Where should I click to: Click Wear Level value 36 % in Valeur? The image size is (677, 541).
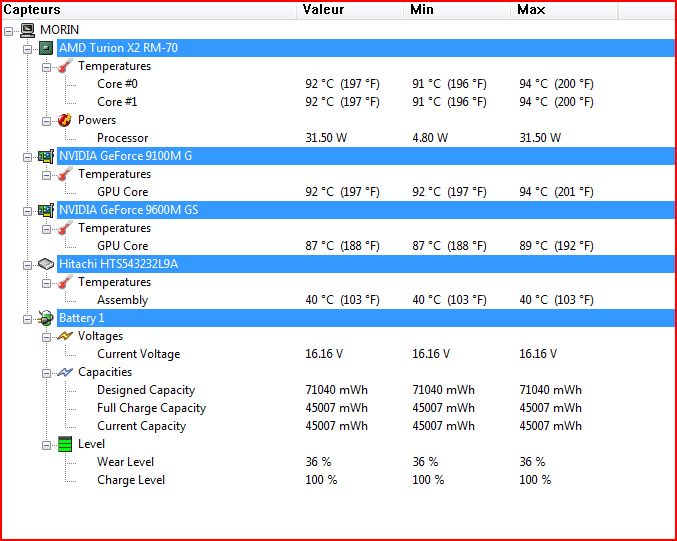(x=318, y=462)
